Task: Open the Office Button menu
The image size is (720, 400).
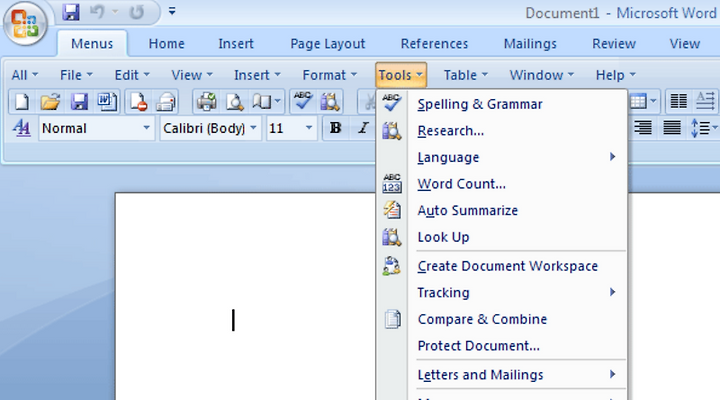Action: [x=25, y=23]
